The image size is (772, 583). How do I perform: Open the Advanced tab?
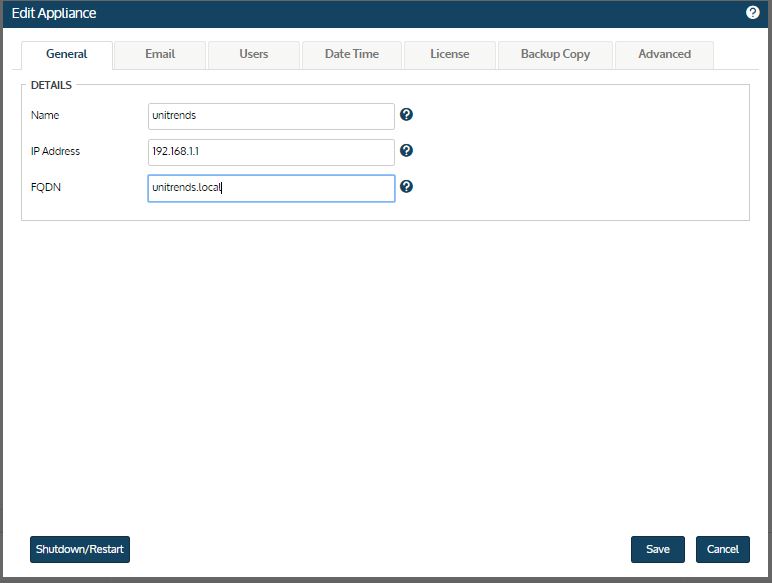664,55
